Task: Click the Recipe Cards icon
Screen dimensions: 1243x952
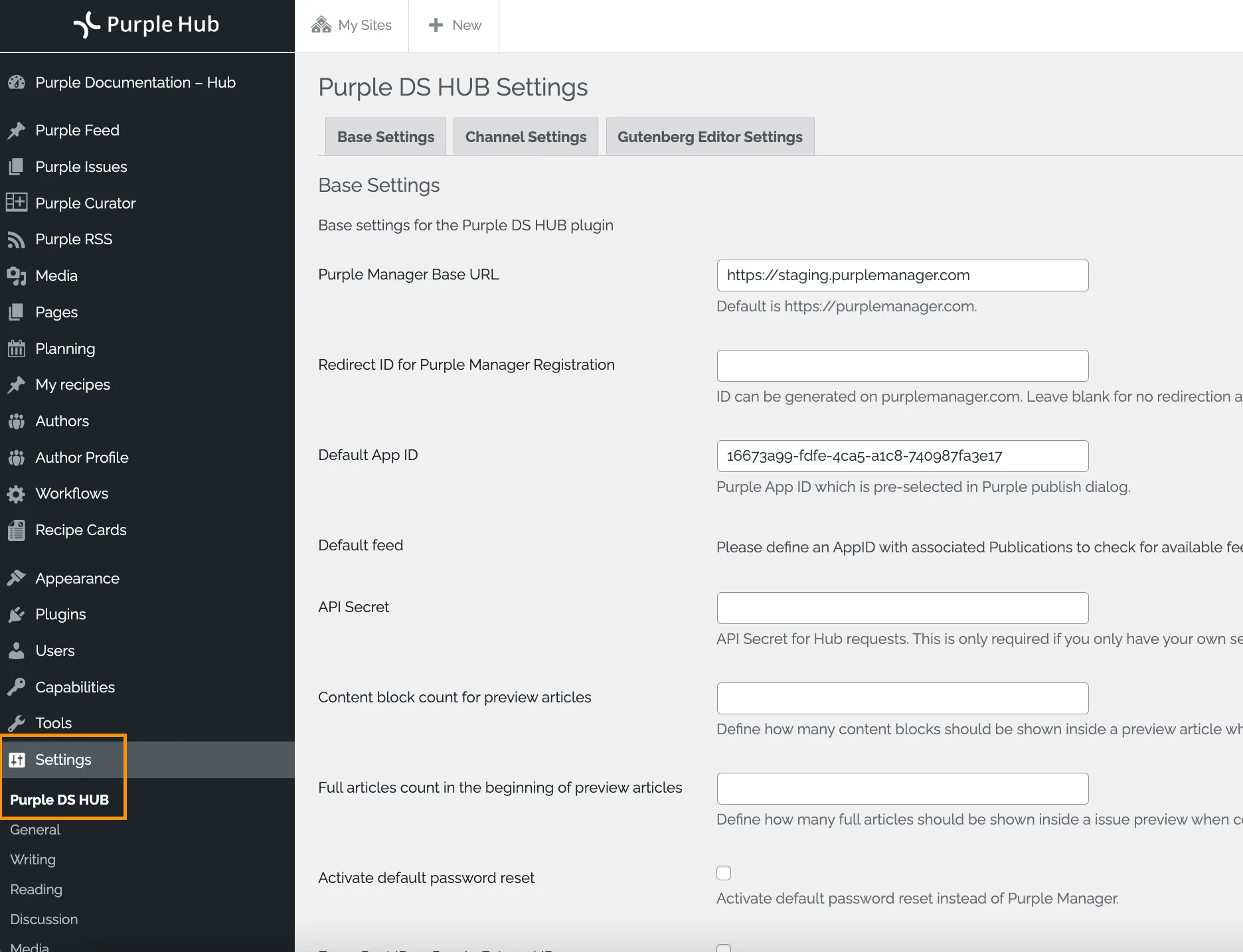Action: 17,530
